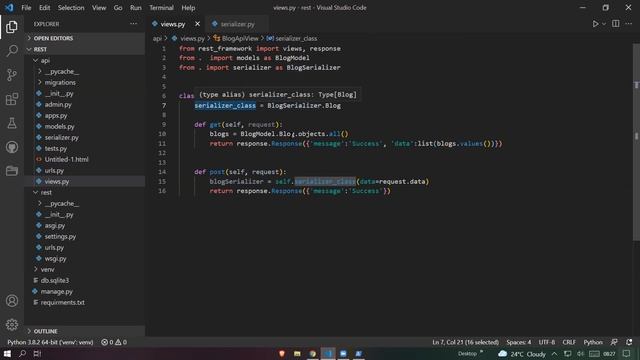Run Python file with play button
This screenshot has width=640, height=360.
[595, 24]
